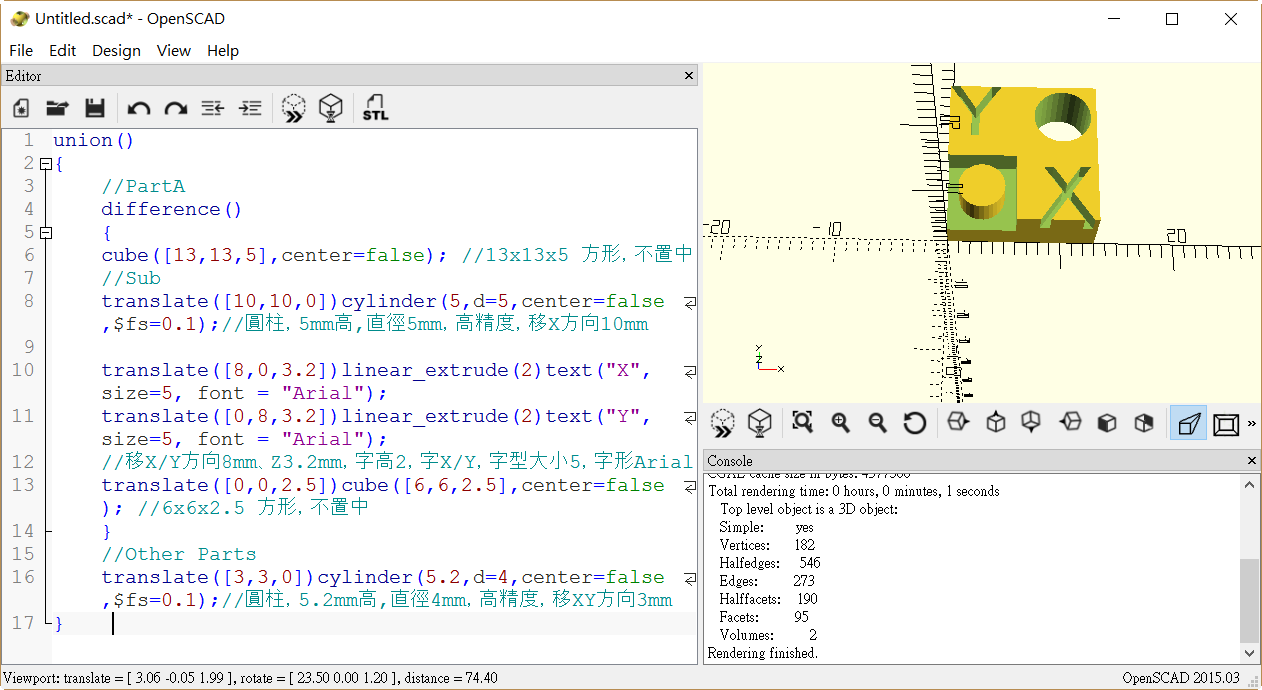This screenshot has height=690, width=1262.
Task: Click the Editor panel title
Action: pos(23,76)
